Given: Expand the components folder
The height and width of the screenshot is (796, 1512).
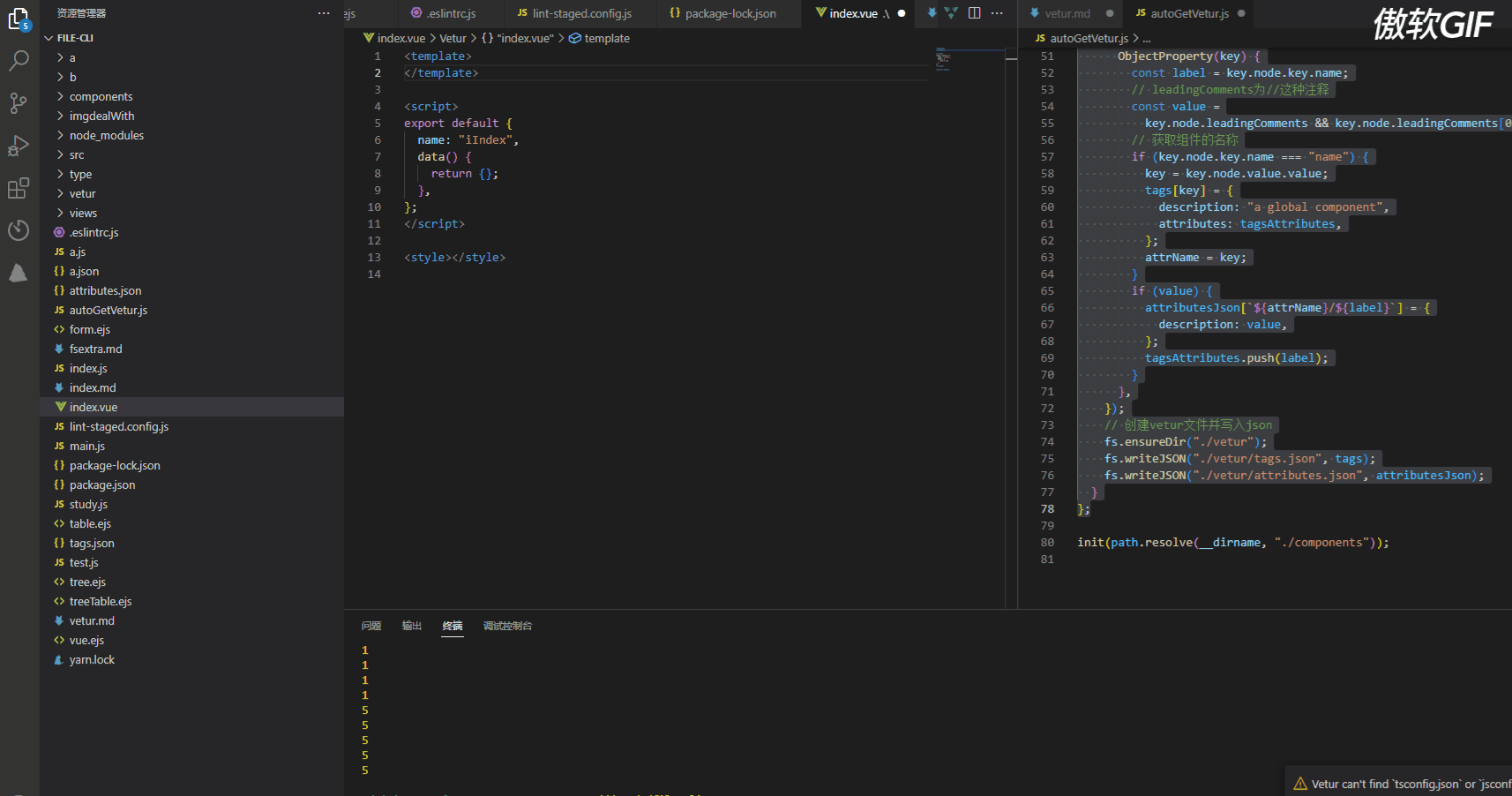Looking at the screenshot, I should [x=101, y=97].
